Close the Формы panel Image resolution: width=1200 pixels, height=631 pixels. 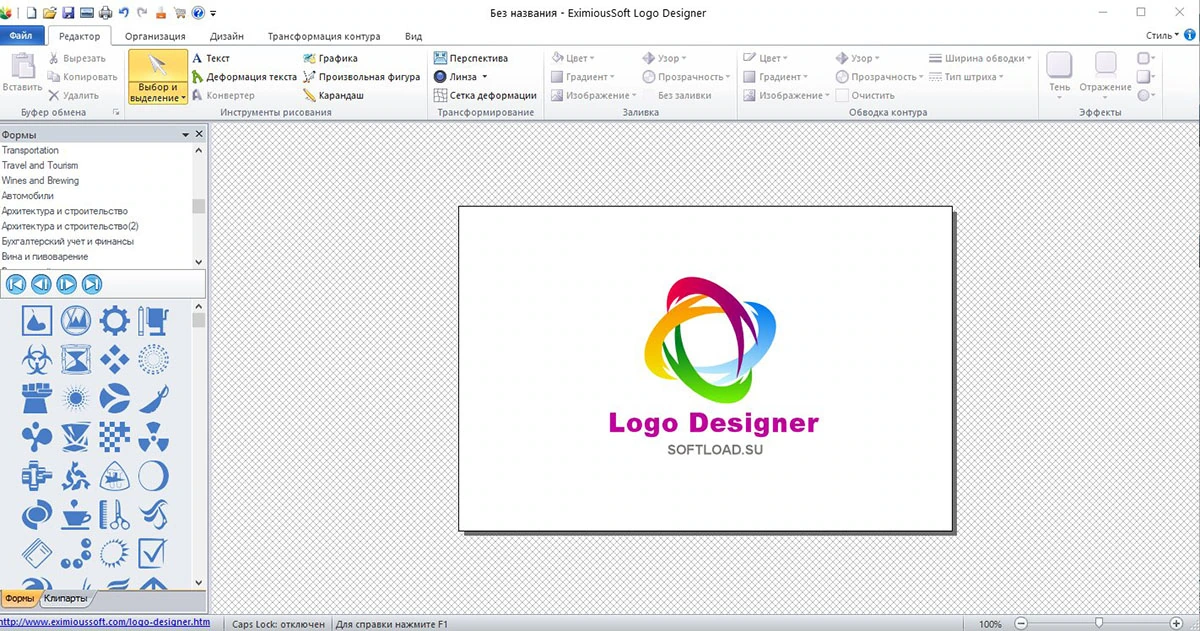pyautogui.click(x=199, y=134)
